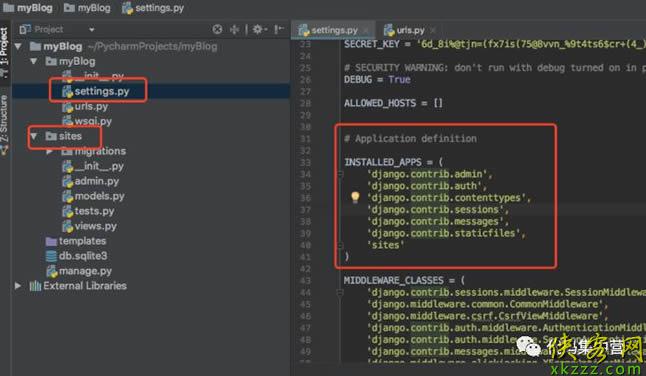Select models.py in the project tree
This screenshot has height=376, width=646.
pos(99,196)
